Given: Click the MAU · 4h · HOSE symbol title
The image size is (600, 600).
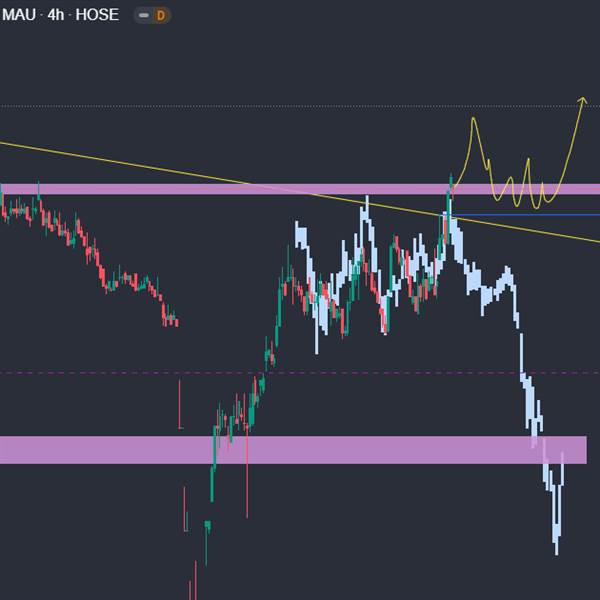Looking at the screenshot, I should coord(60,15).
